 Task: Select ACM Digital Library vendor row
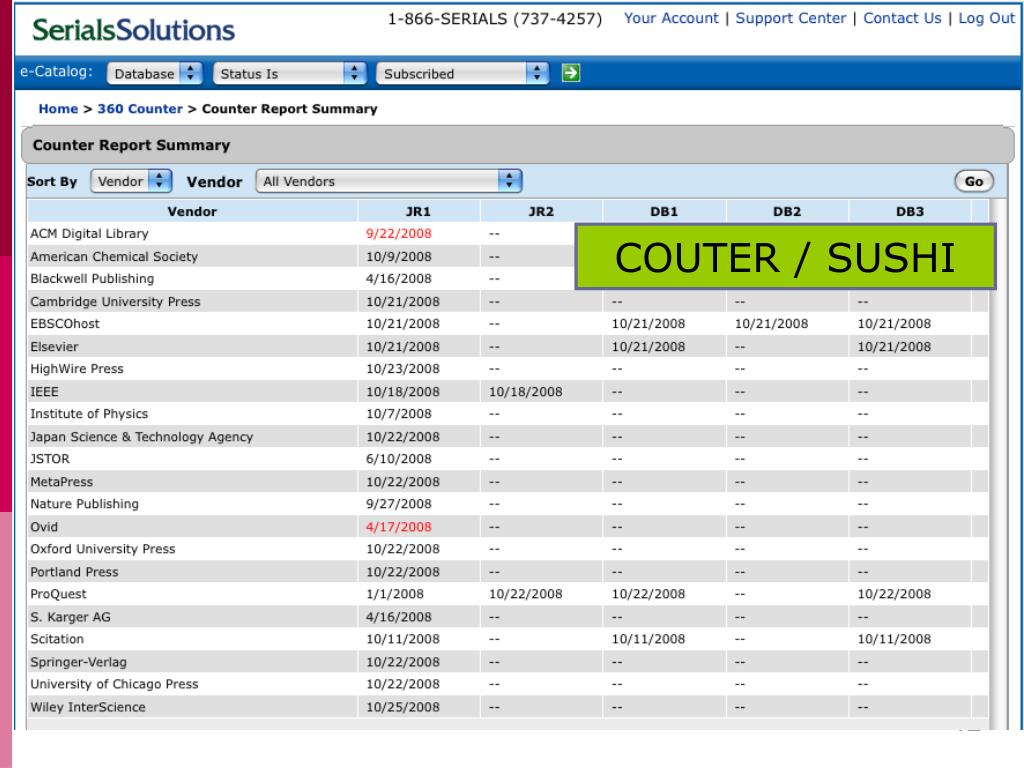(x=89, y=233)
